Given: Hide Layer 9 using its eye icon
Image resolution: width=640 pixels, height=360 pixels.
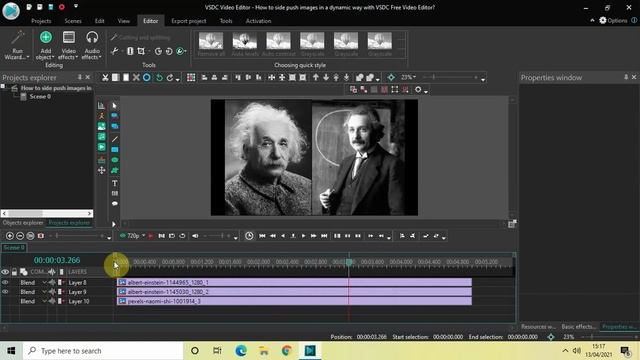Looking at the screenshot, I should point(5,292).
